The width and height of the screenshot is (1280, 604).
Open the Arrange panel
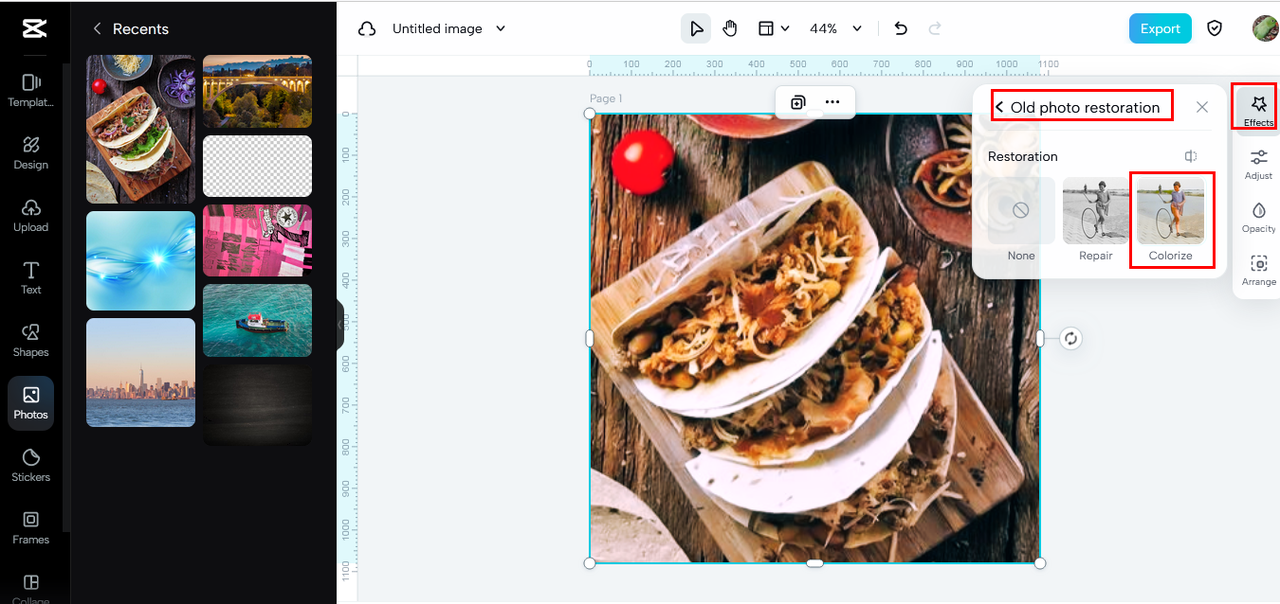[1258, 270]
